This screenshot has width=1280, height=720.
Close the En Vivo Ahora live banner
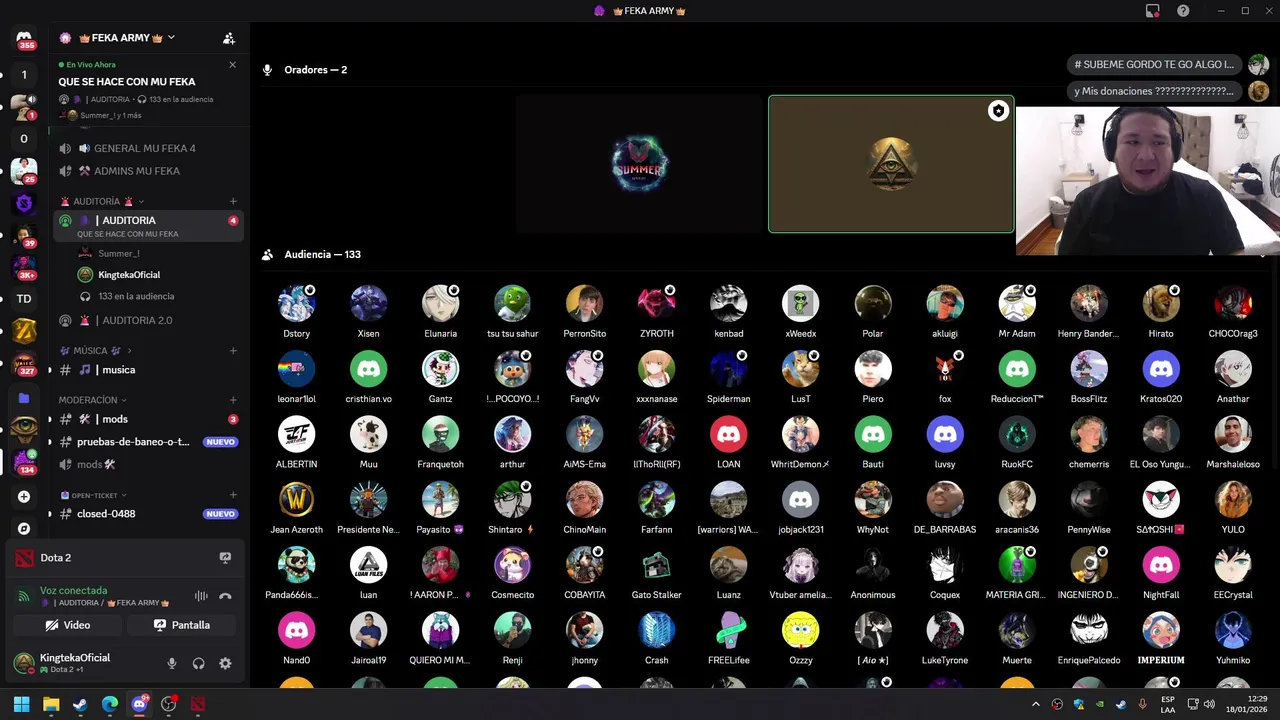point(233,64)
